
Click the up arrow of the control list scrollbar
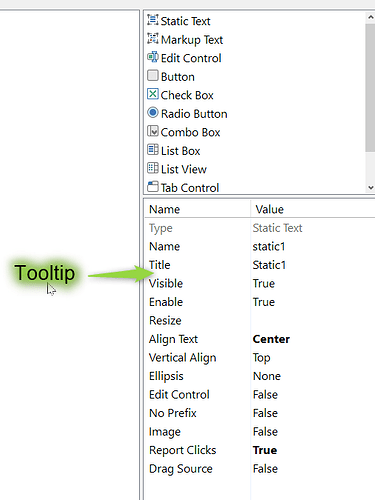[x=370, y=17]
